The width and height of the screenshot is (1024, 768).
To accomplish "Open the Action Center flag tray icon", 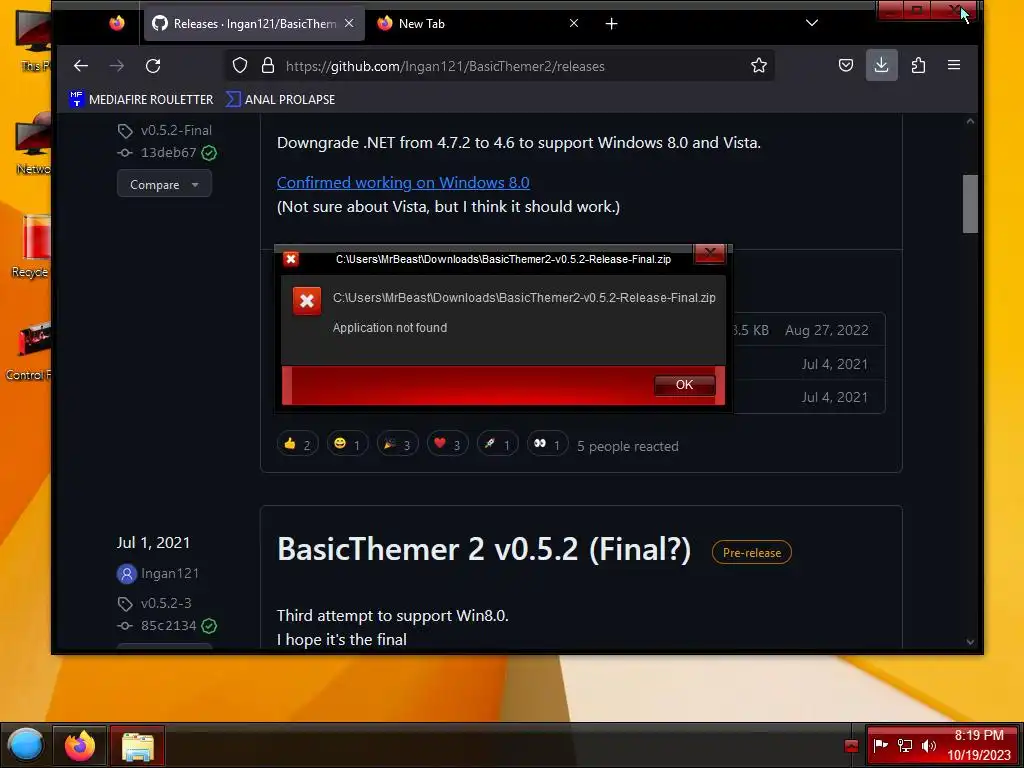I will pyautogui.click(x=880, y=745).
